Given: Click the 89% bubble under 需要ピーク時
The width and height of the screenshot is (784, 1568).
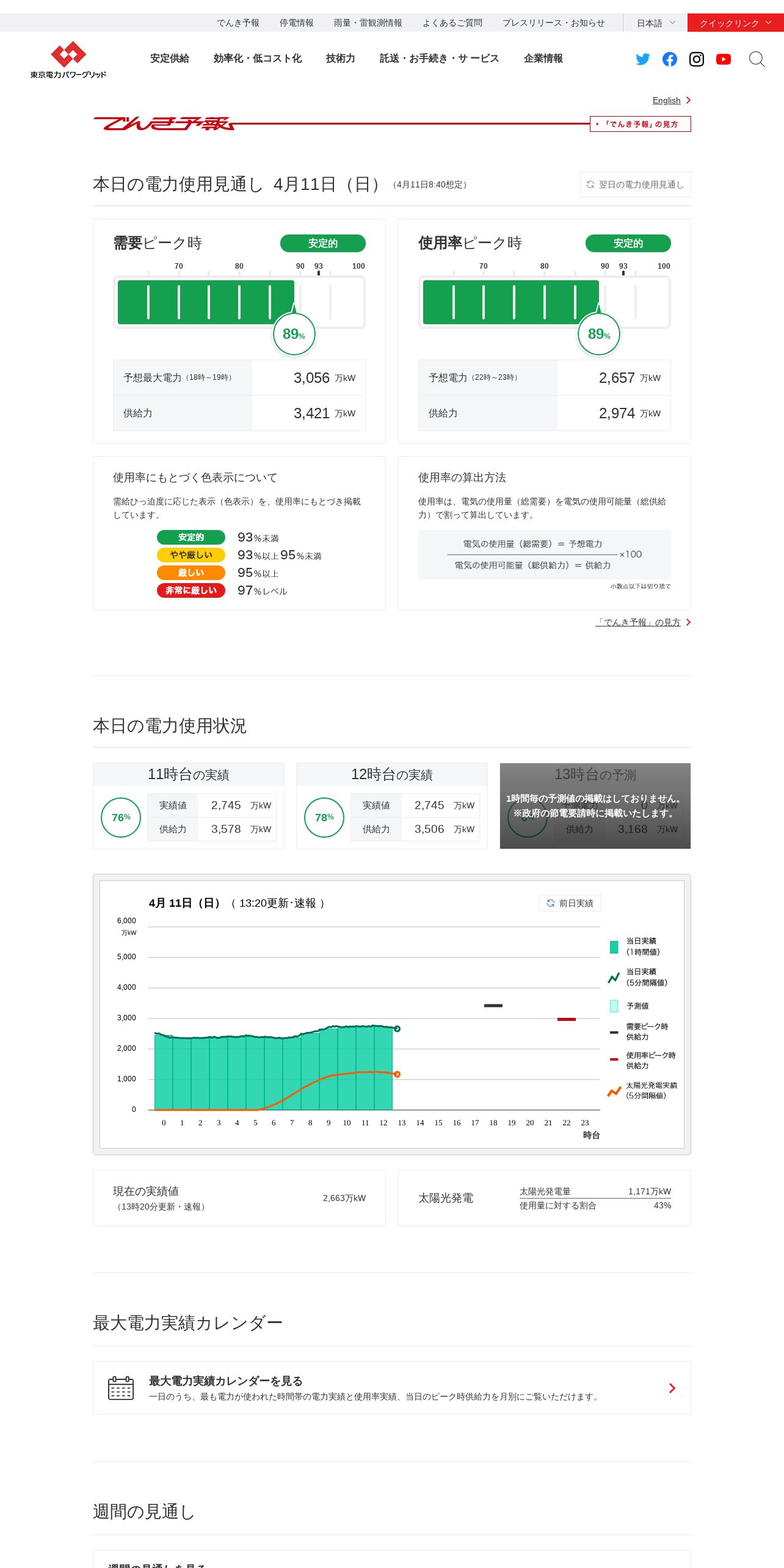Looking at the screenshot, I should pos(294,334).
